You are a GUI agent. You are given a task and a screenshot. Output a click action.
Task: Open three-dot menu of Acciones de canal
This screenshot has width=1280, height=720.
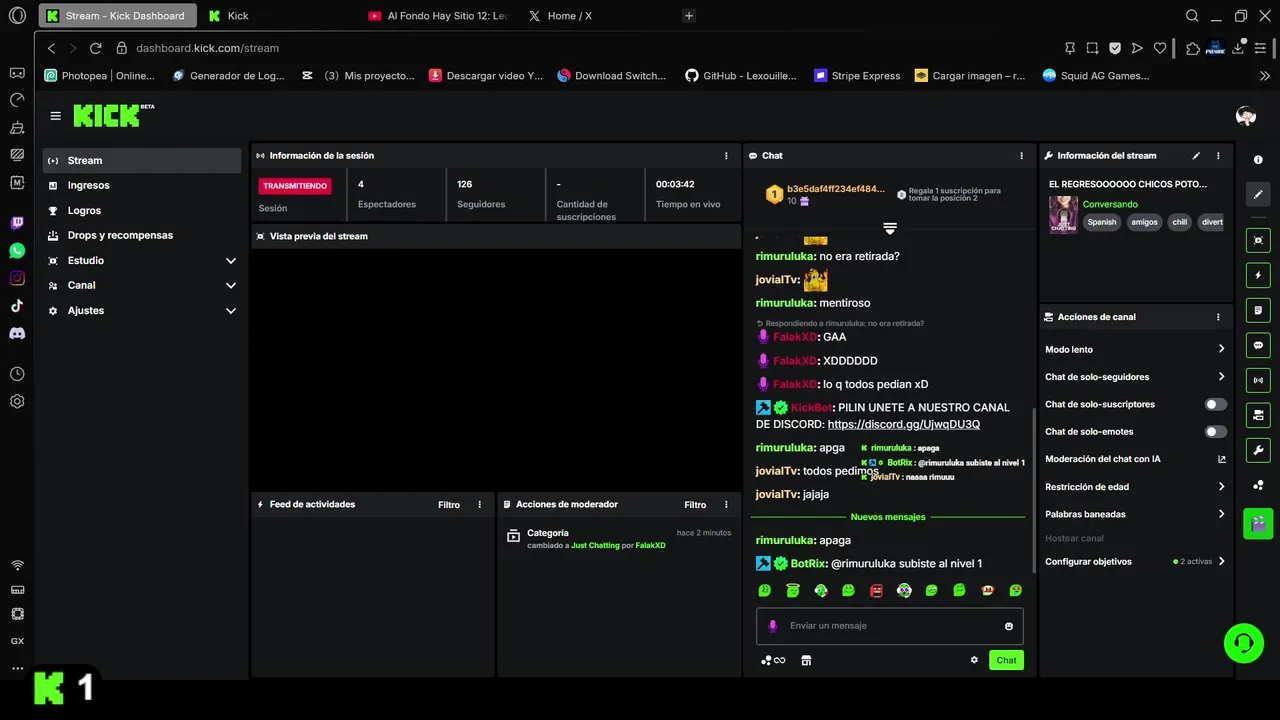1218,317
